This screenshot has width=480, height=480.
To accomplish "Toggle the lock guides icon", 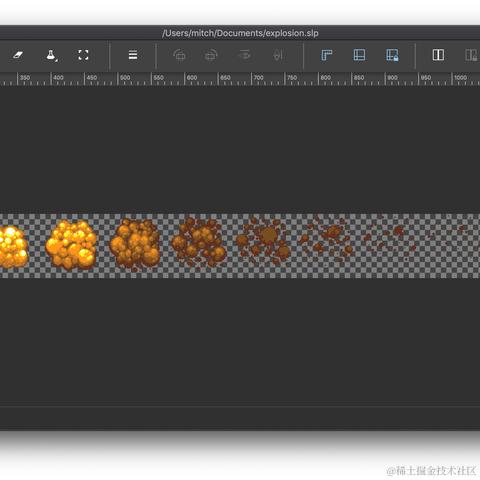I will pyautogui.click(x=392, y=55).
